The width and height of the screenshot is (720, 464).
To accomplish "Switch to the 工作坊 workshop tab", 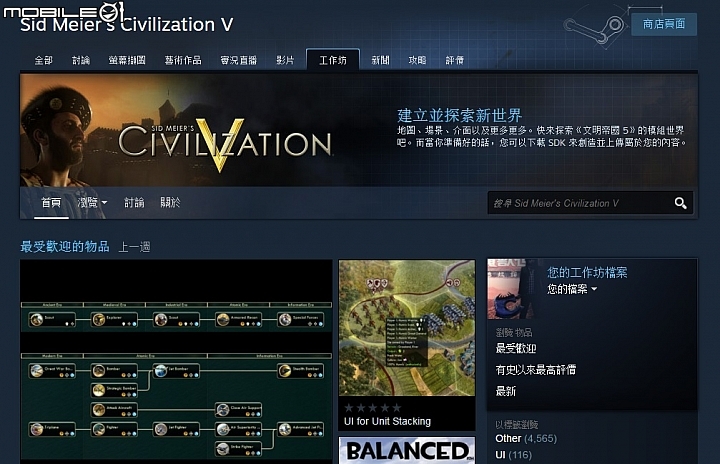I will [332, 60].
